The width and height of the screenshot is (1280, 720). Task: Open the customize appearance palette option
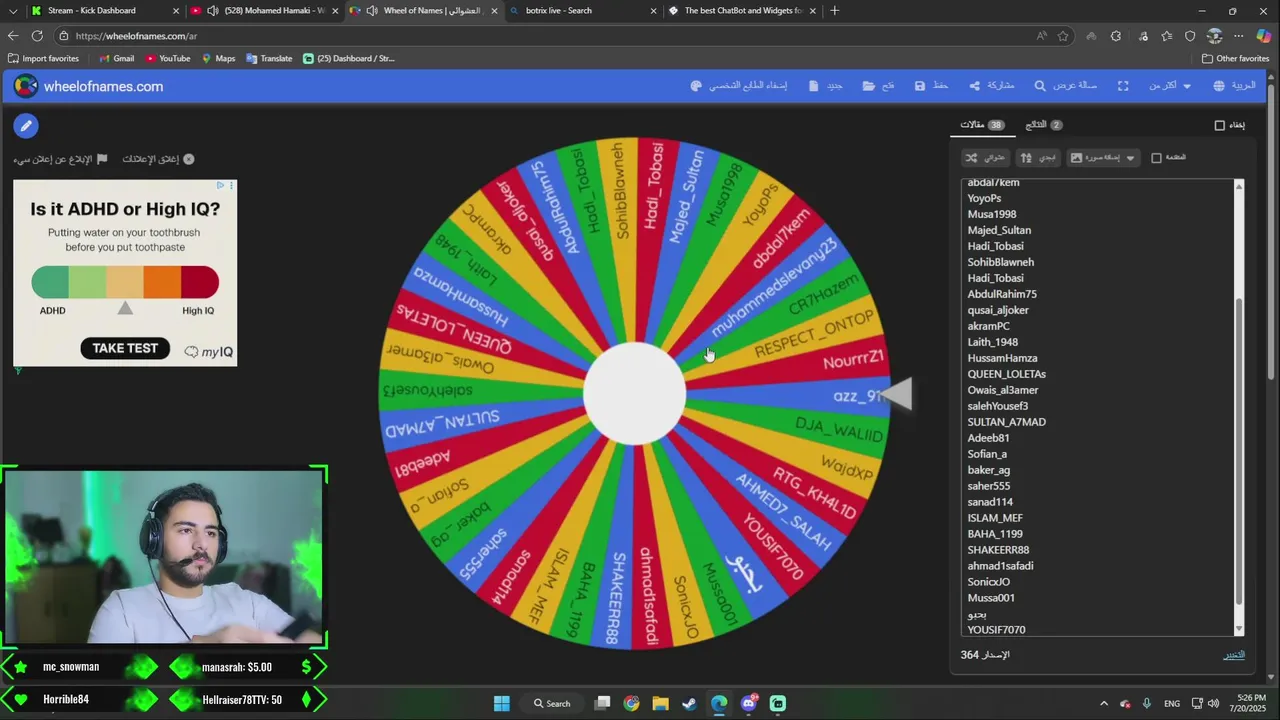(738, 86)
